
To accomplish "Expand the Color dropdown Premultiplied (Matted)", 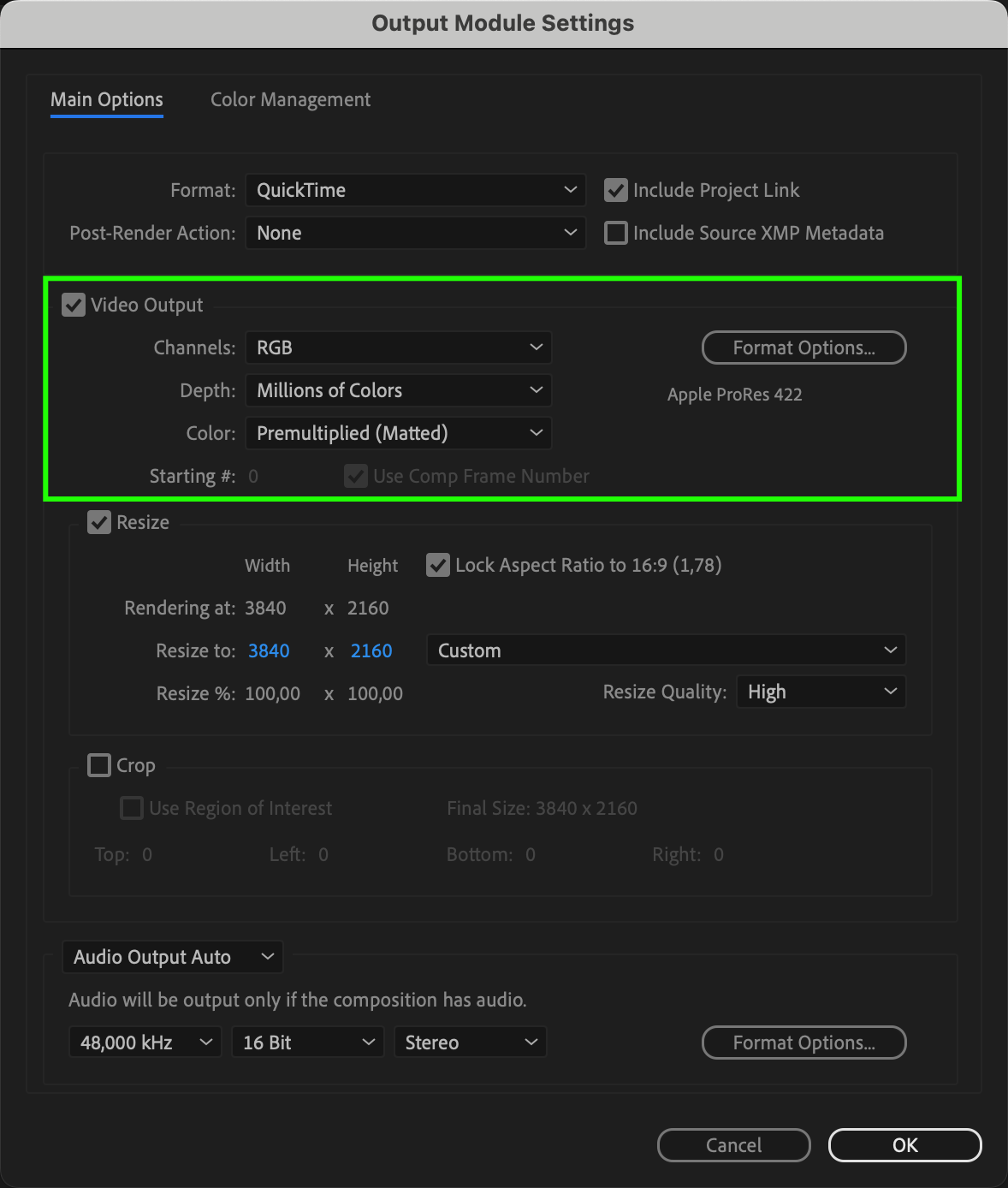I will point(398,433).
